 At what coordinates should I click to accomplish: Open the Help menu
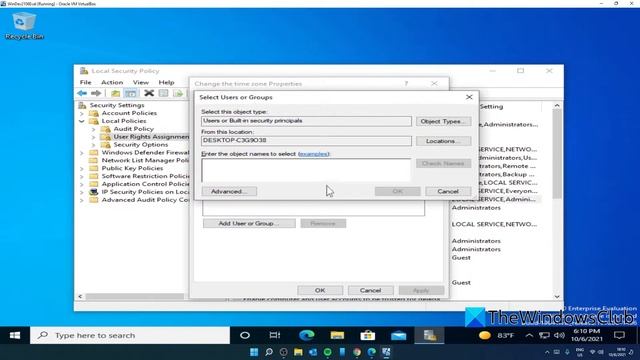166,82
